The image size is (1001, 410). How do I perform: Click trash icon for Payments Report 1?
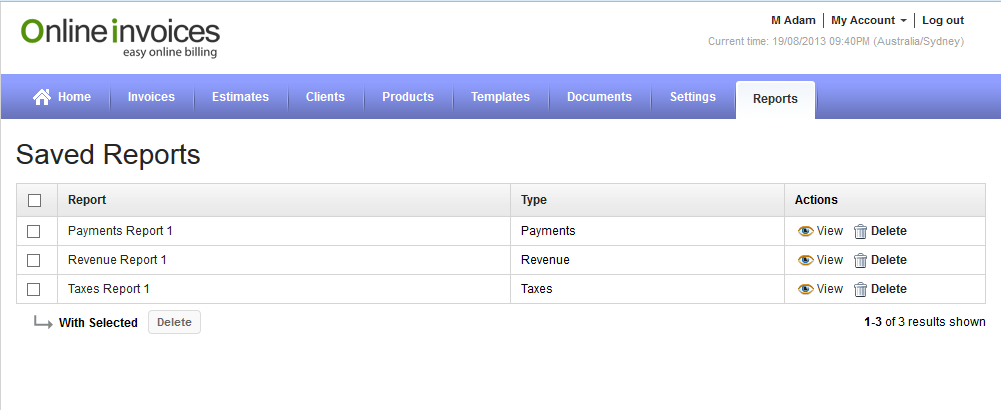[860, 231]
